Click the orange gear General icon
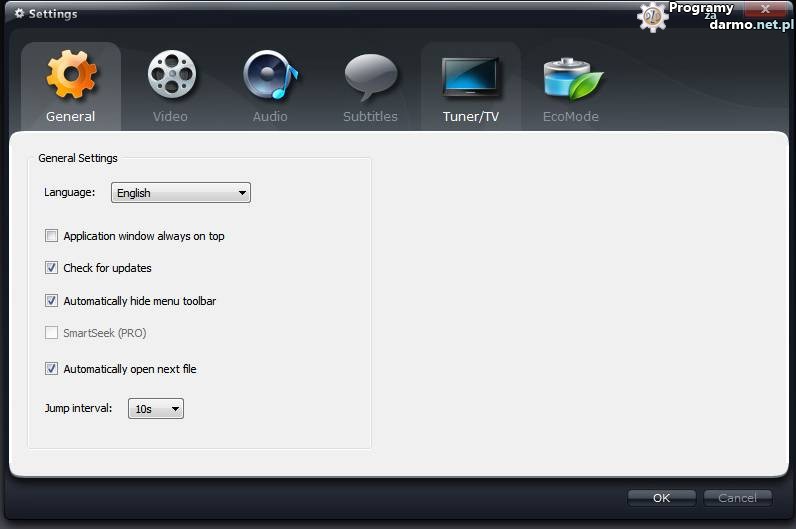The image size is (796, 529). (71, 76)
